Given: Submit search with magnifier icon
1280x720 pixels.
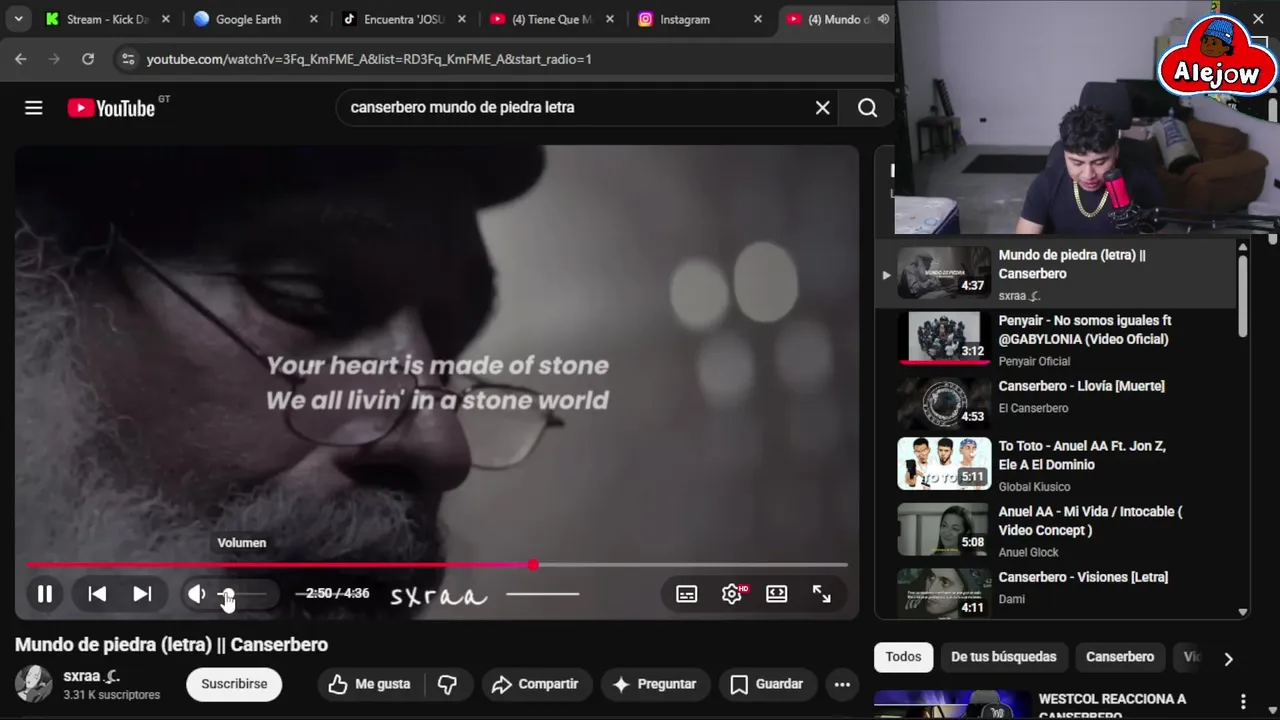Looking at the screenshot, I should (x=868, y=108).
